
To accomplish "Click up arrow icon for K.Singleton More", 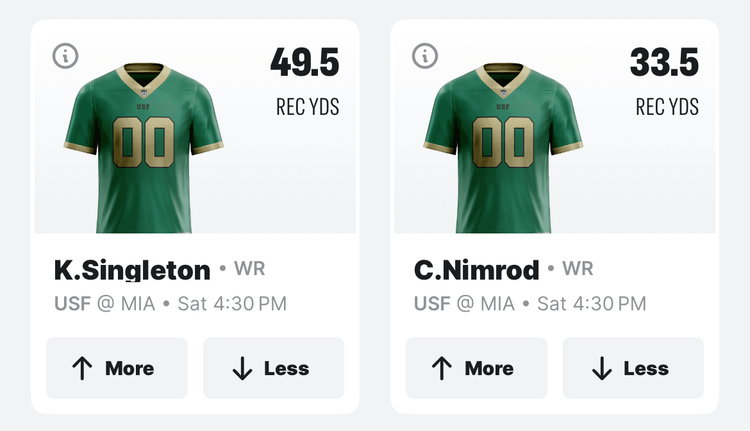I will click(x=83, y=369).
